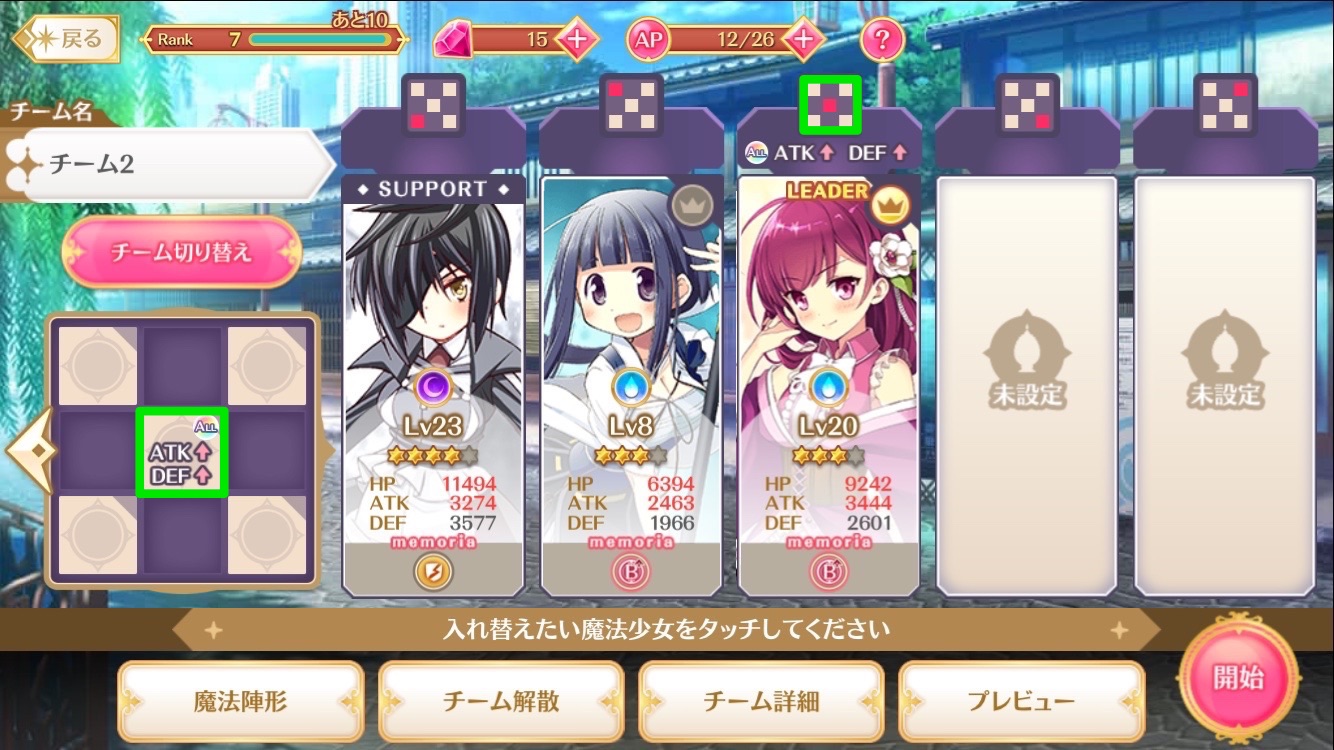This screenshot has width=1334, height=750.
Task: Click the memoria icon under the Lv20 card
Action: [828, 571]
